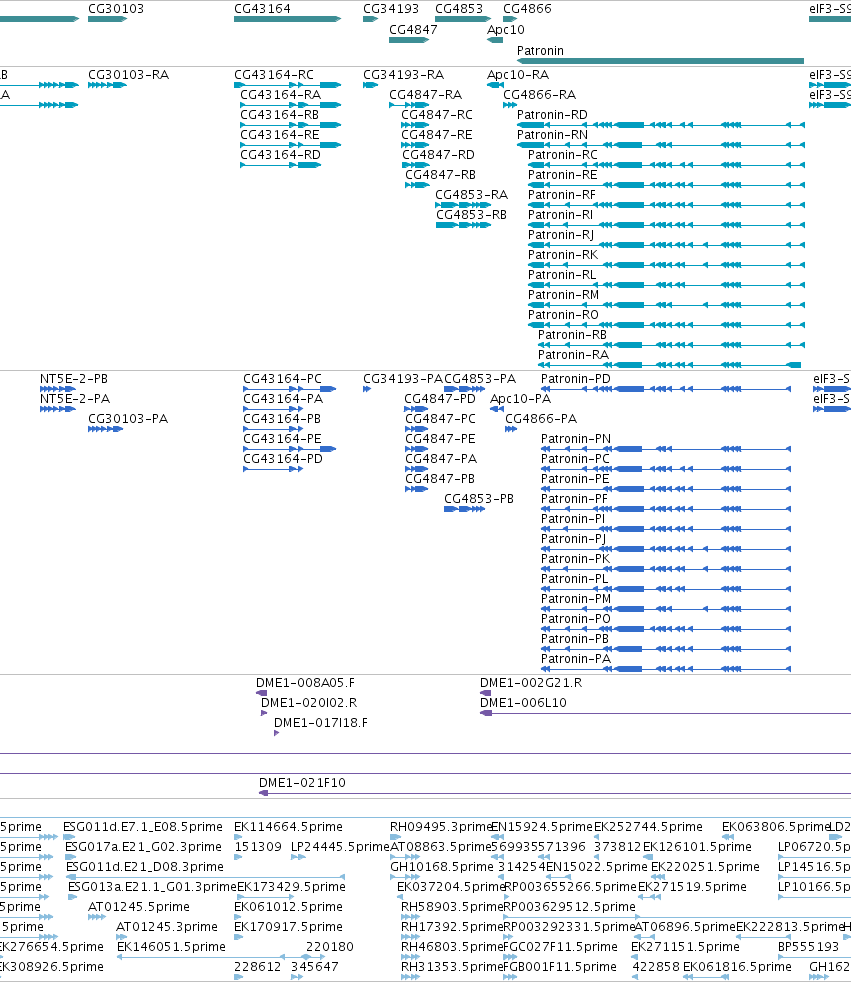Click the CG30103 gene label
Viewport: 851px width, 982px height.
(116, 9)
